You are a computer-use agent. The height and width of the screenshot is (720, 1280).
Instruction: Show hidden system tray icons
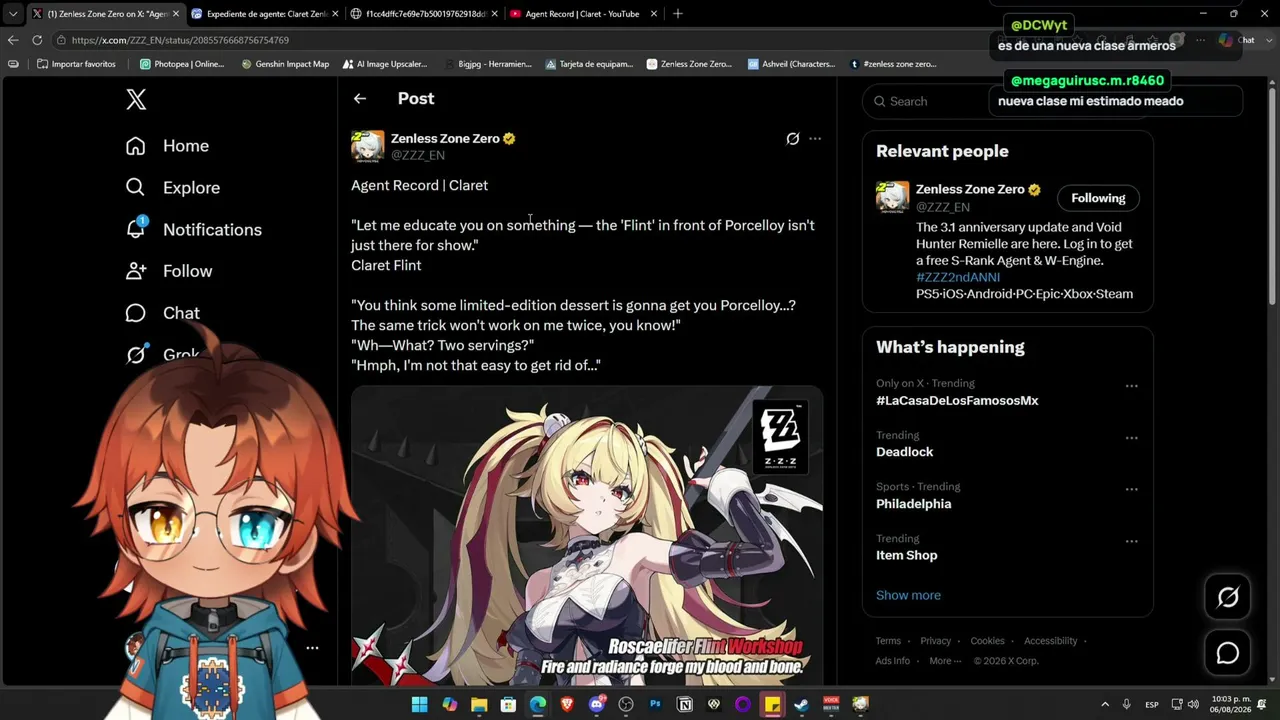1104,704
